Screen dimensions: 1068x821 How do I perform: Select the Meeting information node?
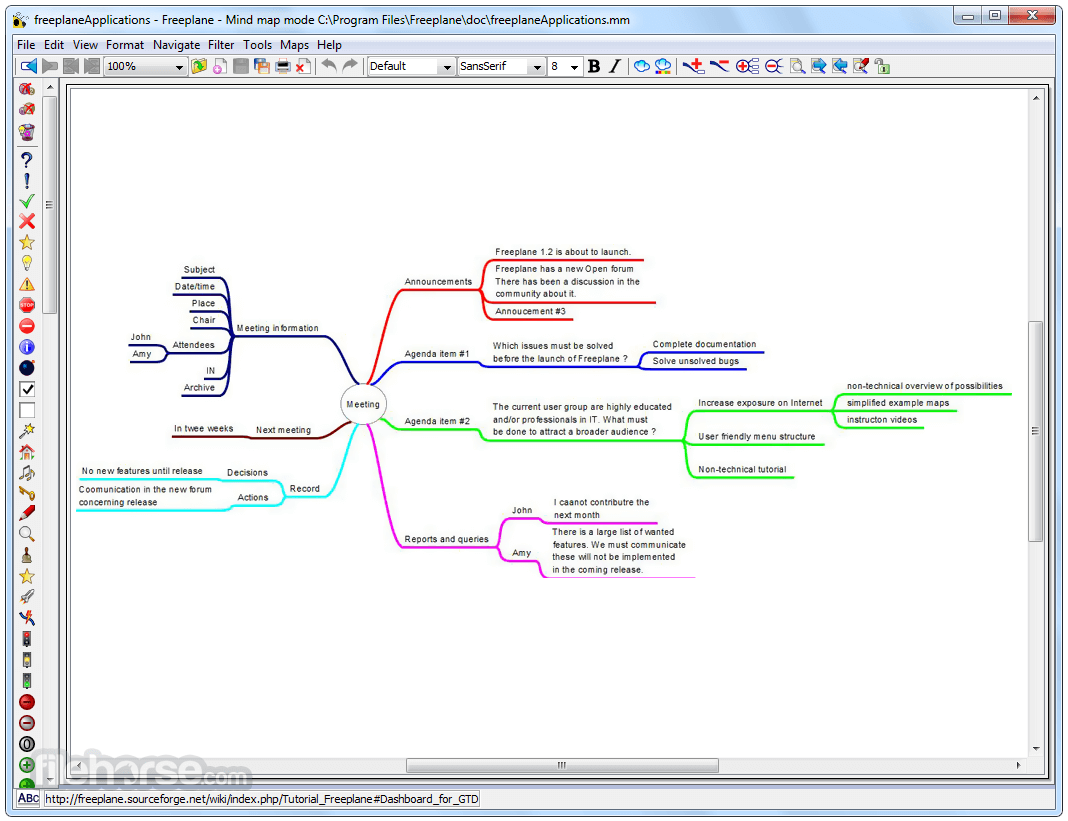pyautogui.click(x=277, y=328)
